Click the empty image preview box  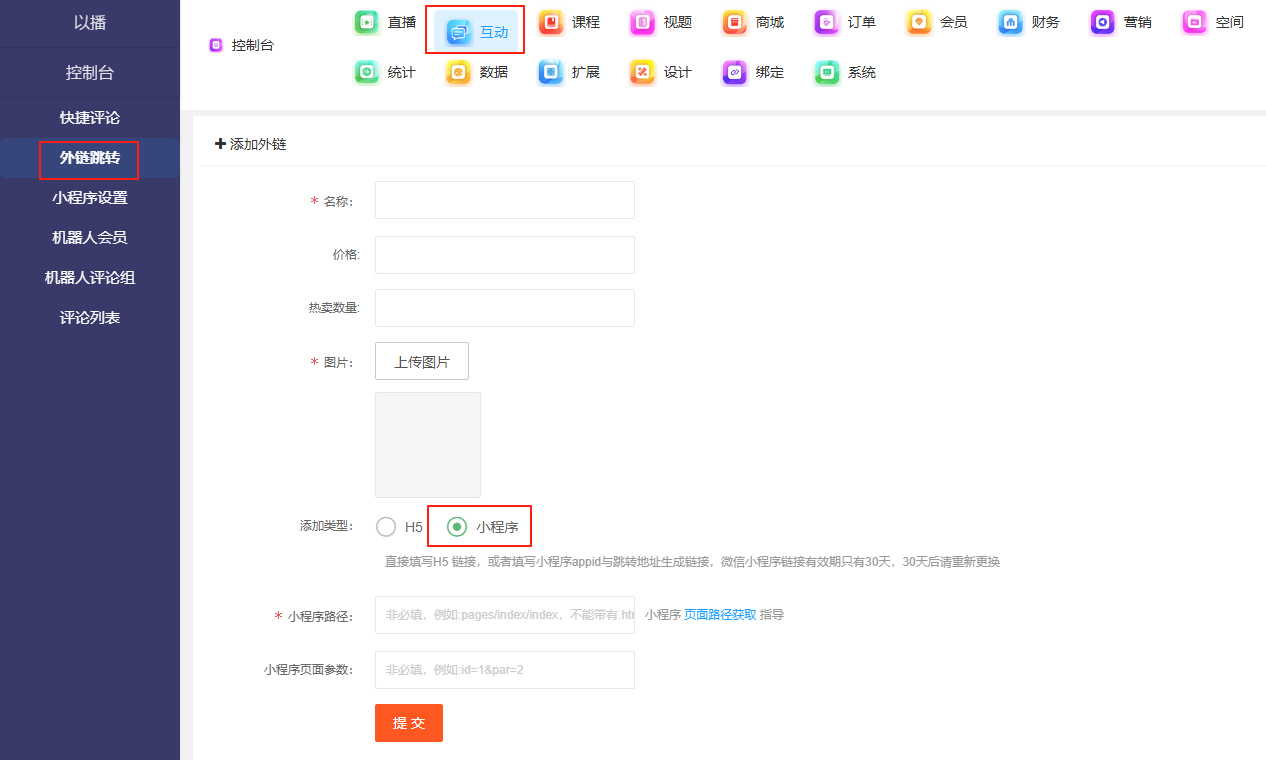427,445
